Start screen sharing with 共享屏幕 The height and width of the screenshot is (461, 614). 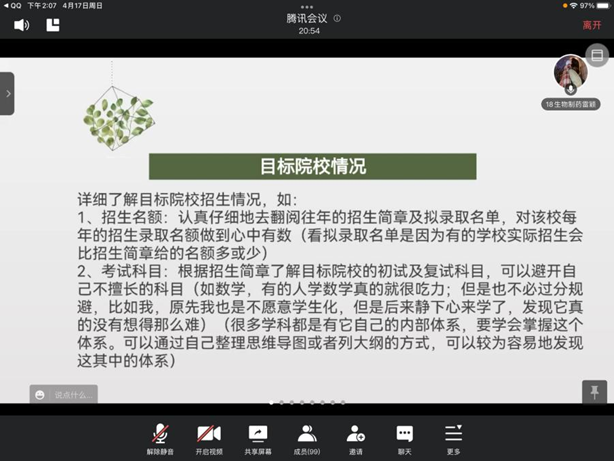coord(258,438)
